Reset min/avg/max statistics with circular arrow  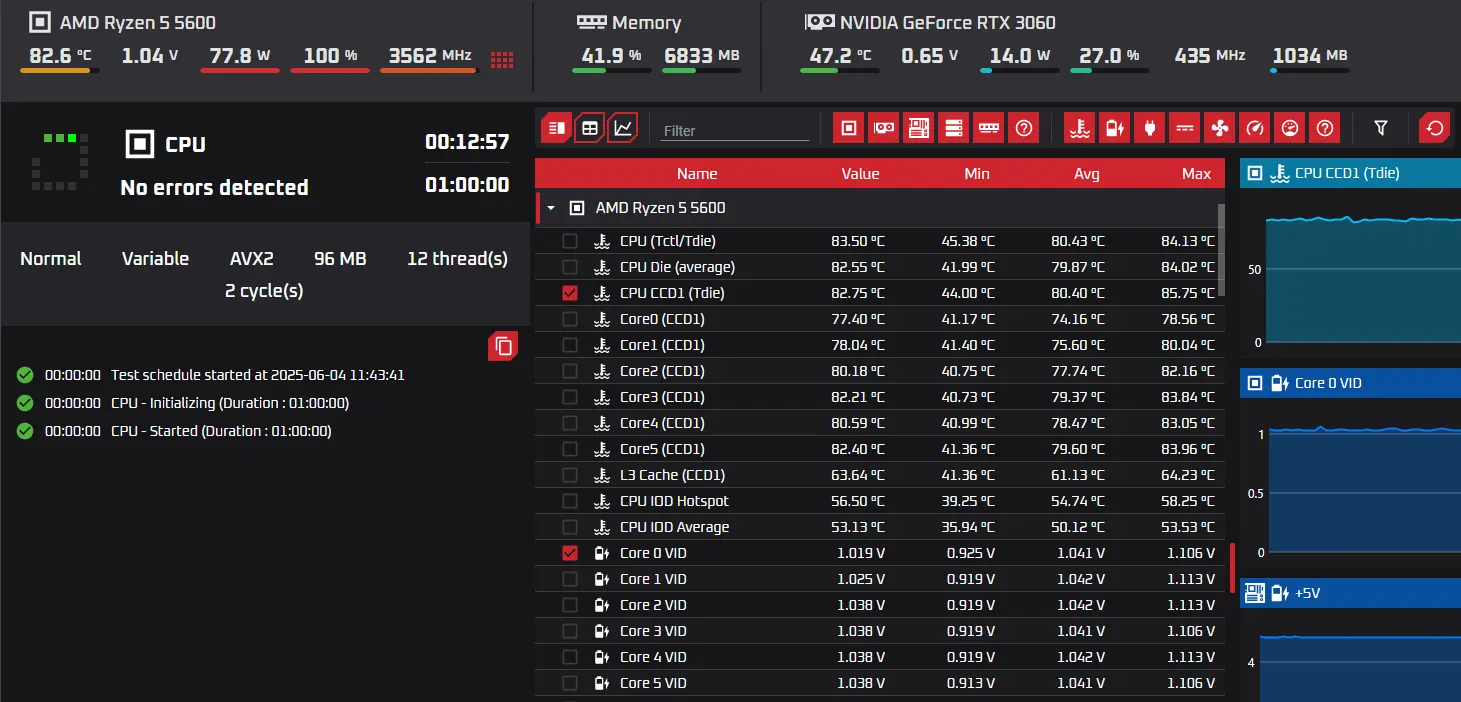tap(1435, 128)
